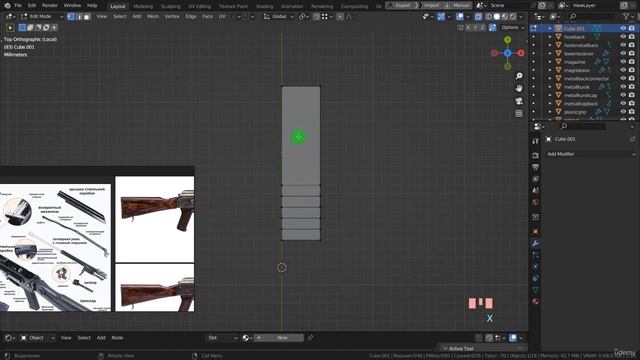
Task: Hide hookback object in viewport
Action: coord(623,37)
